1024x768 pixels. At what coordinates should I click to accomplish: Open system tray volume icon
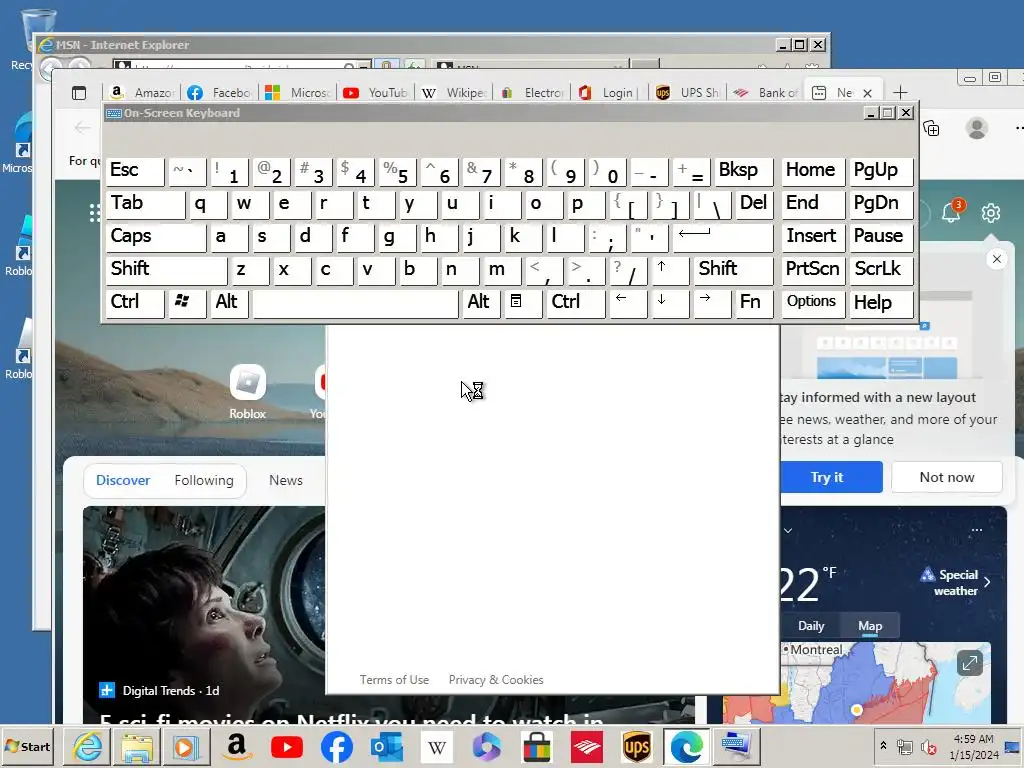[928, 746]
